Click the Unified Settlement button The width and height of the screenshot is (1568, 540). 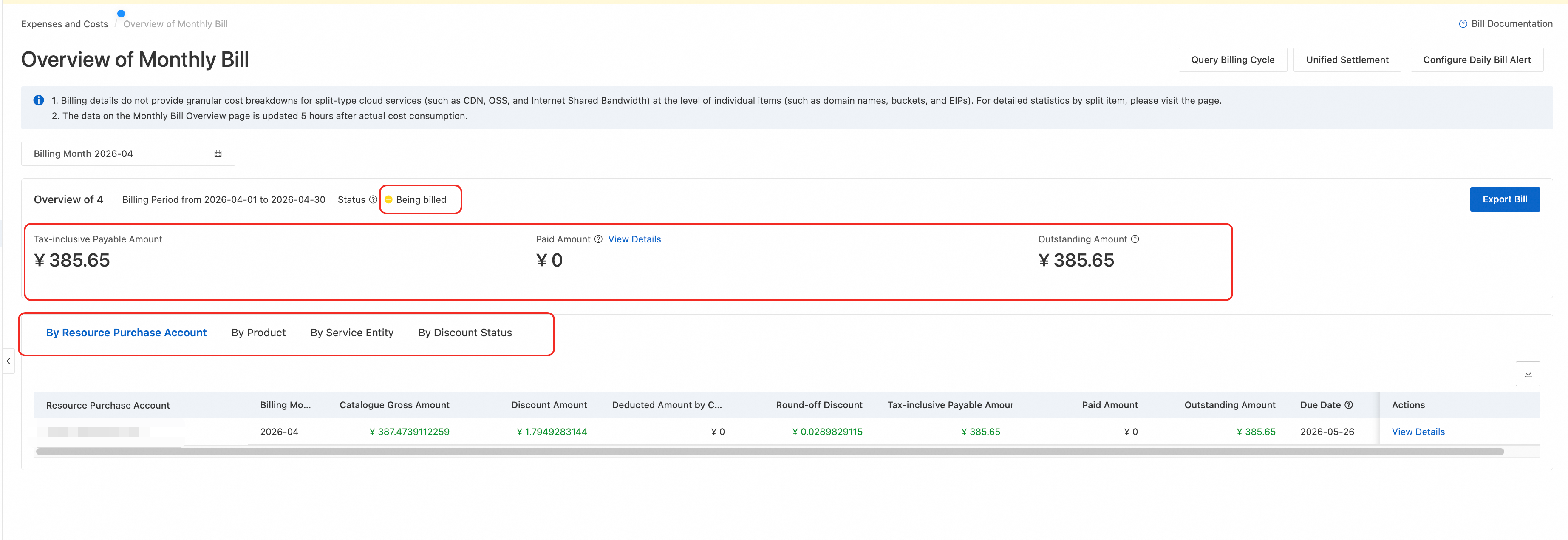click(1347, 60)
